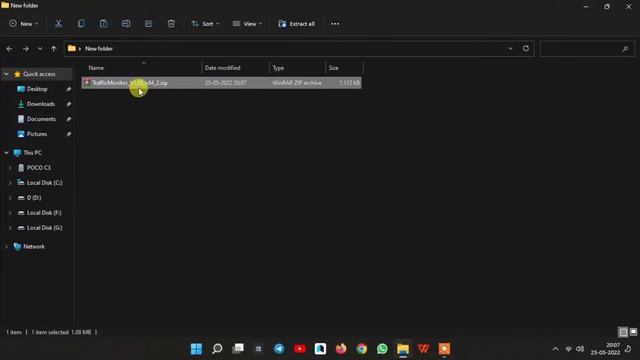This screenshot has width=640, height=360.
Task: Click the Rename icon in toolbar
Action: (126, 24)
